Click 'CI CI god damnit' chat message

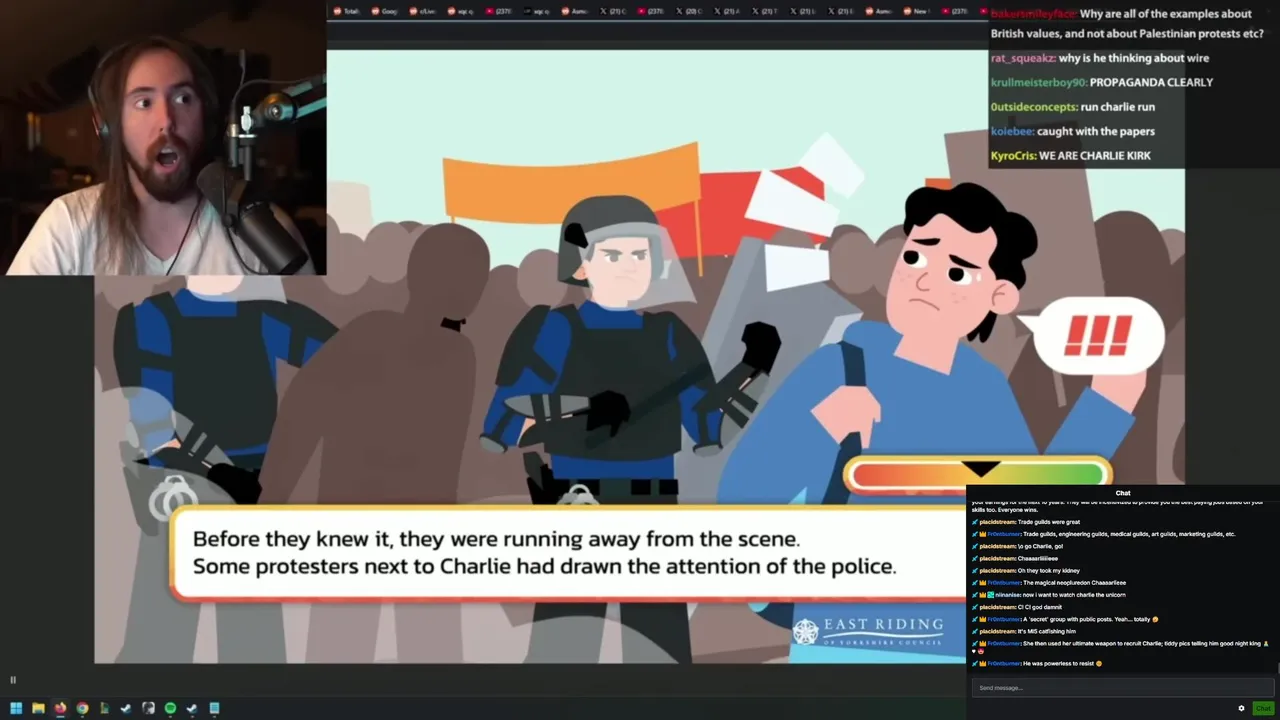click(1040, 607)
